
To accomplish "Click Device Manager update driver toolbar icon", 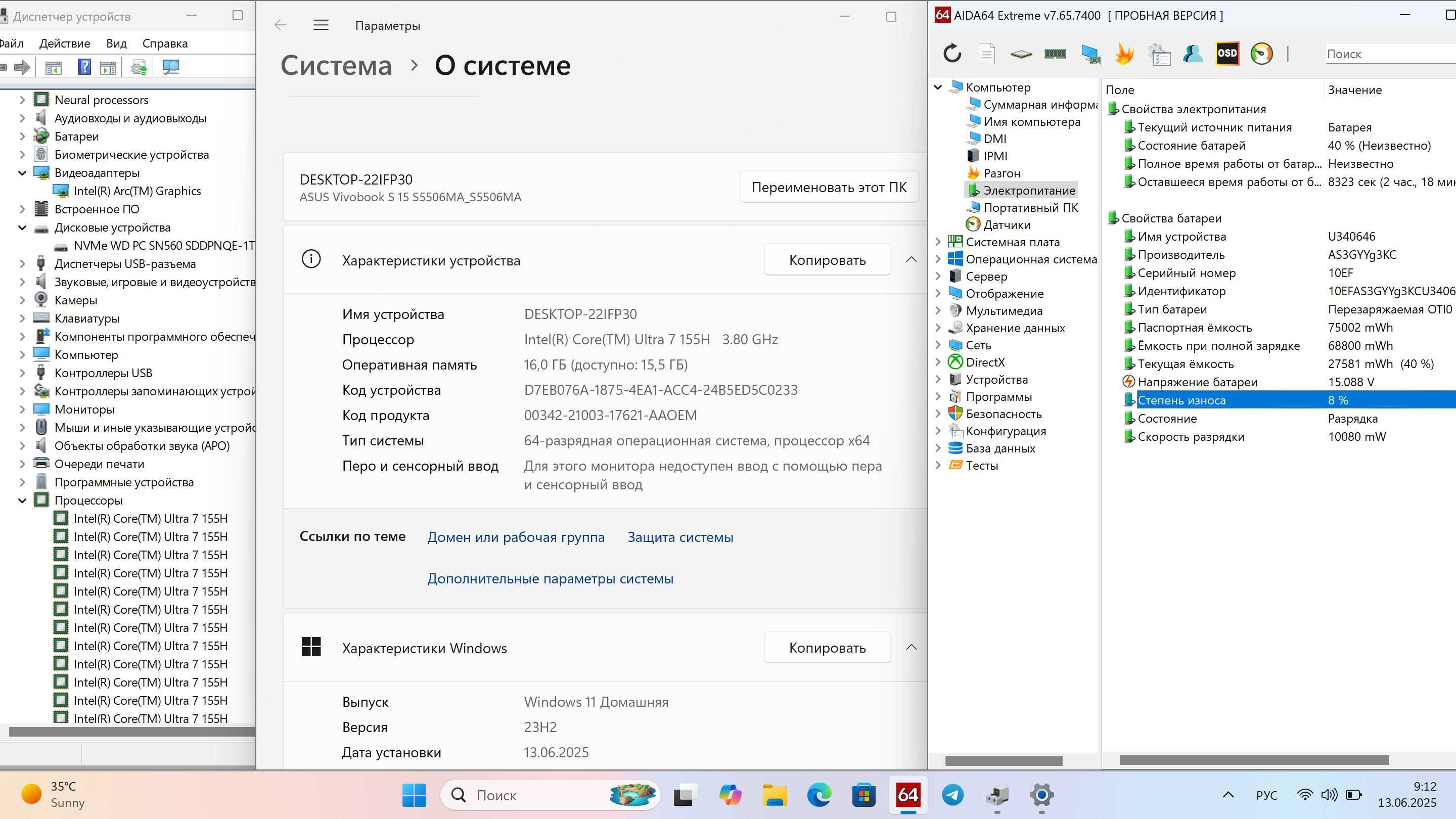I will click(139, 68).
